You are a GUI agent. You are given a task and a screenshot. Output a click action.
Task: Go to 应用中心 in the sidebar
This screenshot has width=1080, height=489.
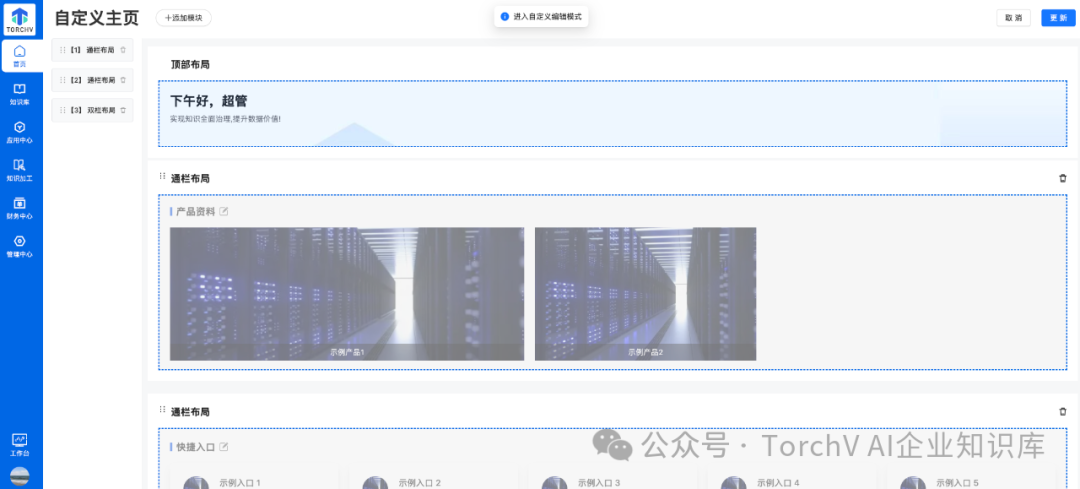pyautogui.click(x=20, y=132)
